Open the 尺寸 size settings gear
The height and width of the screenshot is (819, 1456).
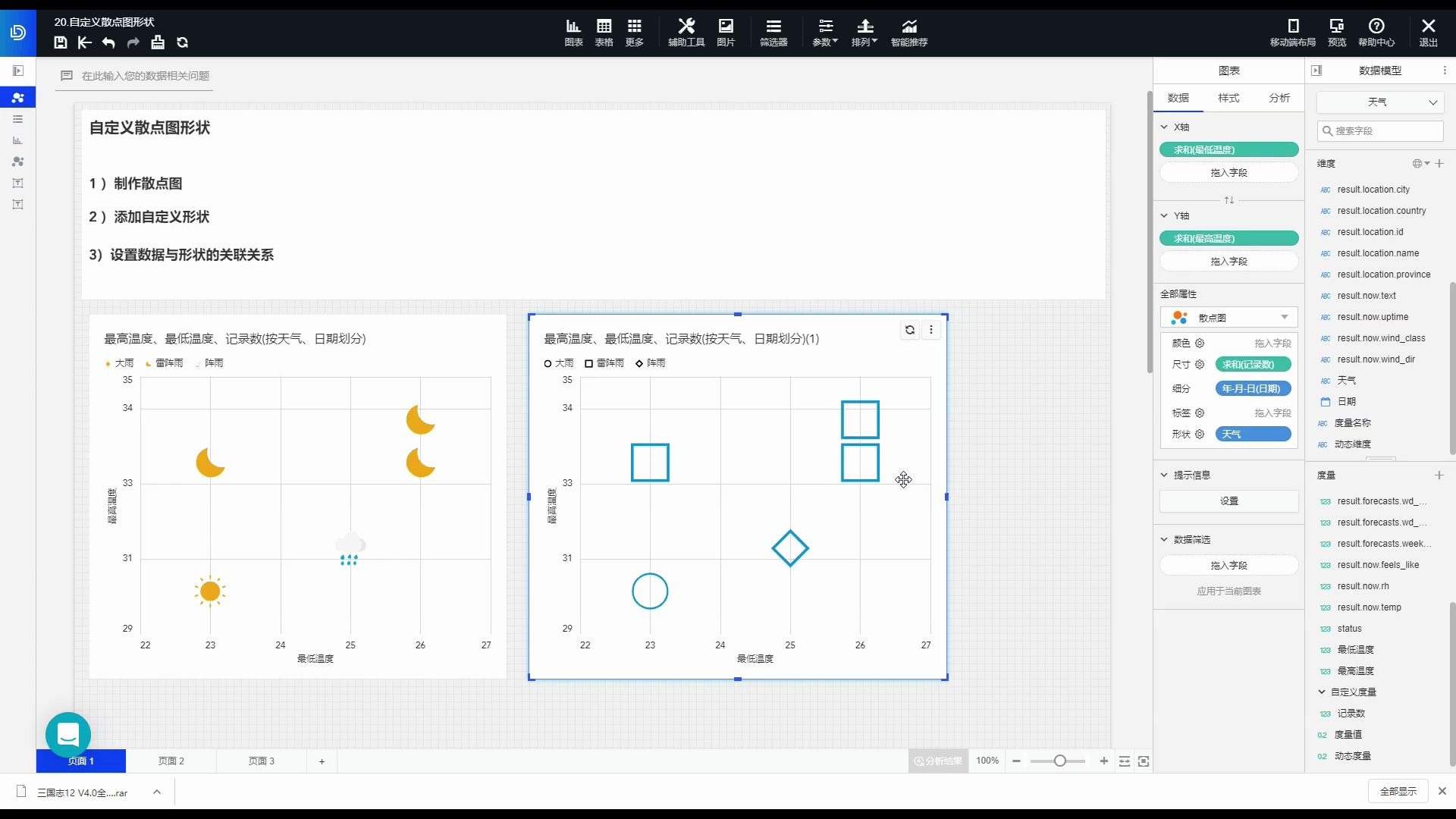click(1200, 365)
